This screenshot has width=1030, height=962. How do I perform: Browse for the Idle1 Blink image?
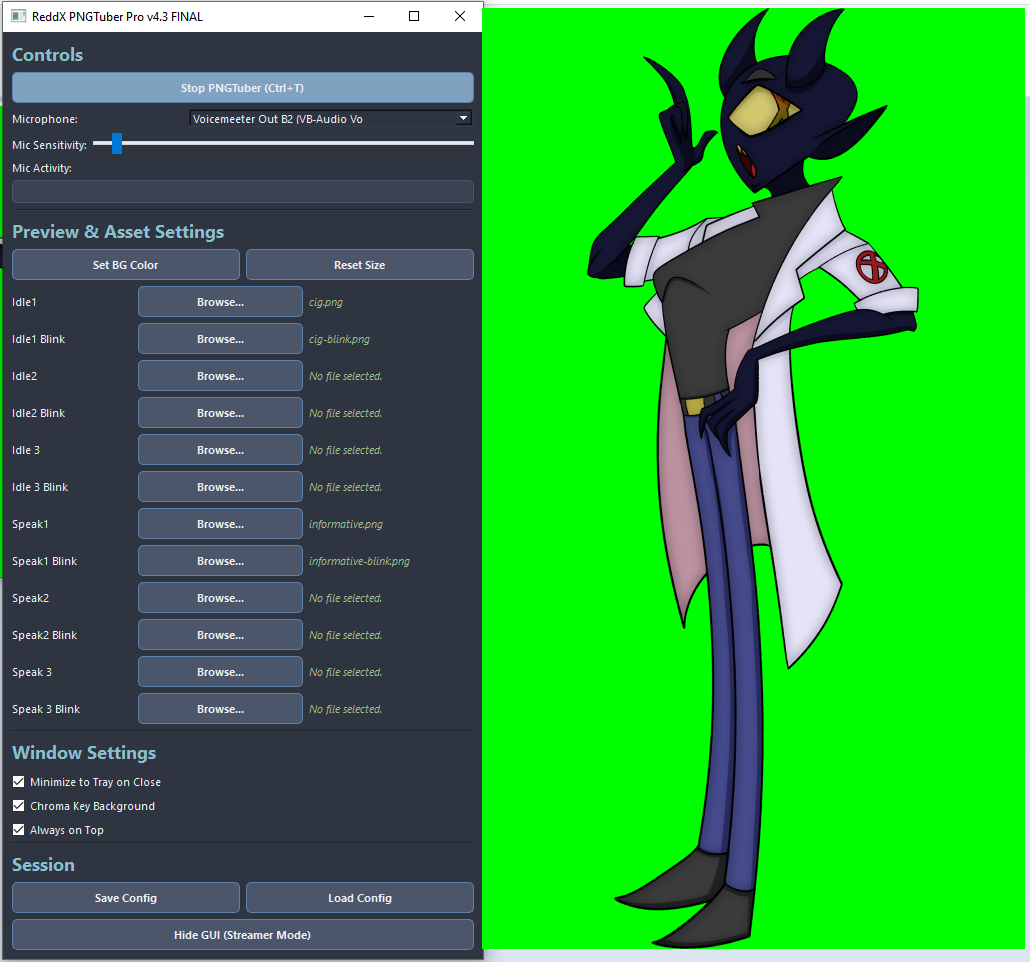tap(220, 339)
